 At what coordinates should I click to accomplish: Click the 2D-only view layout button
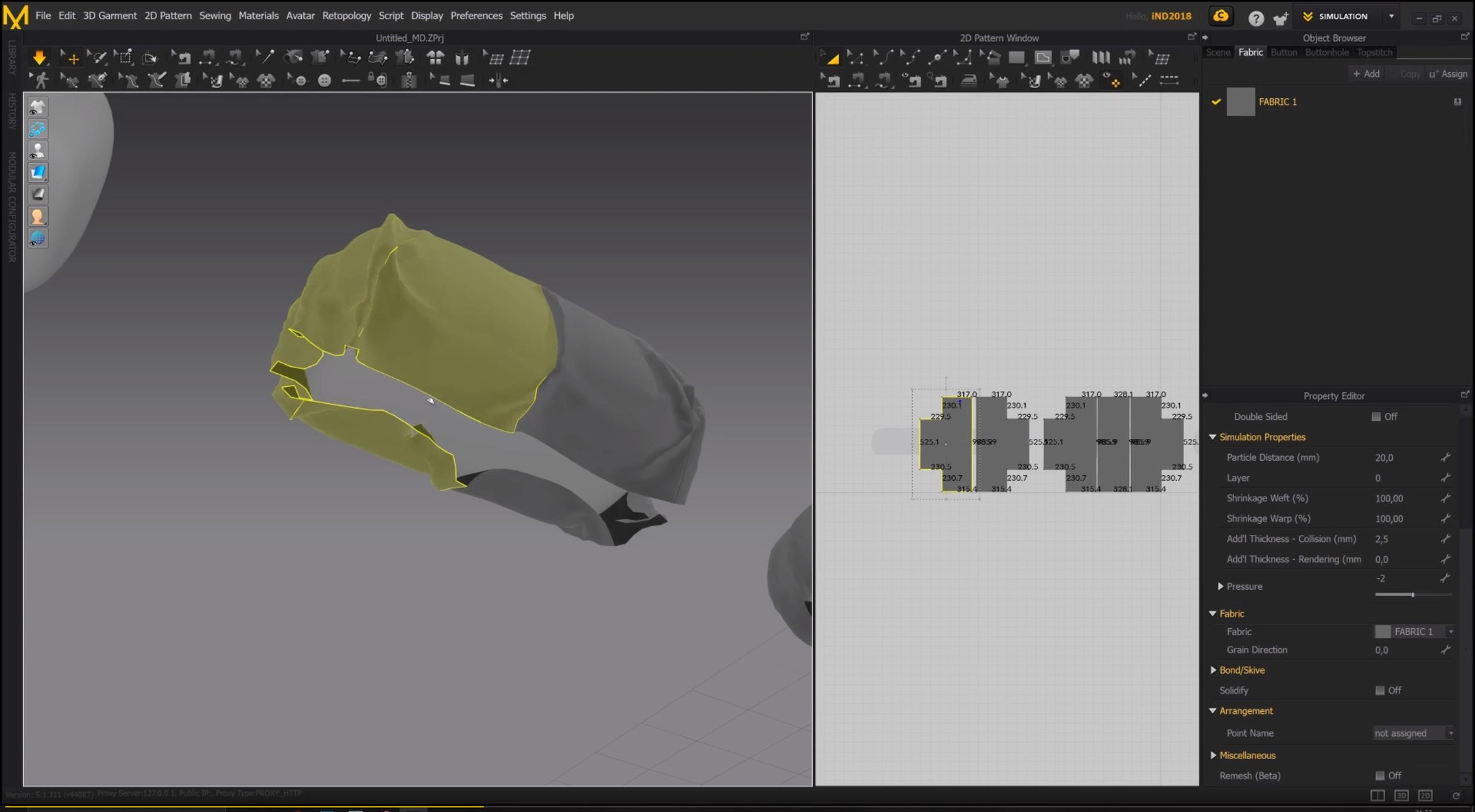(1426, 796)
